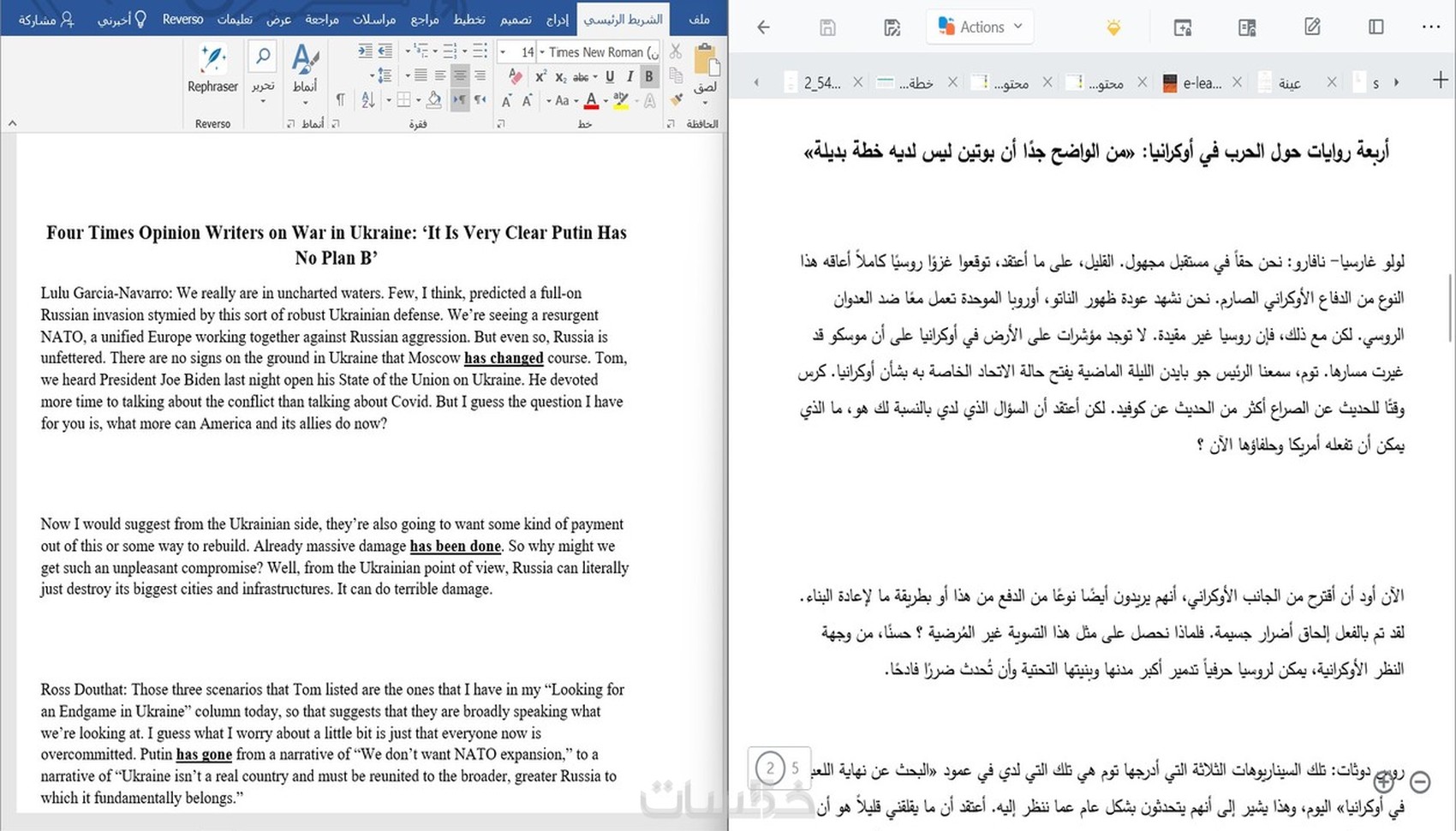
Task: Clear all formatting with eraser icon
Action: 516,76
